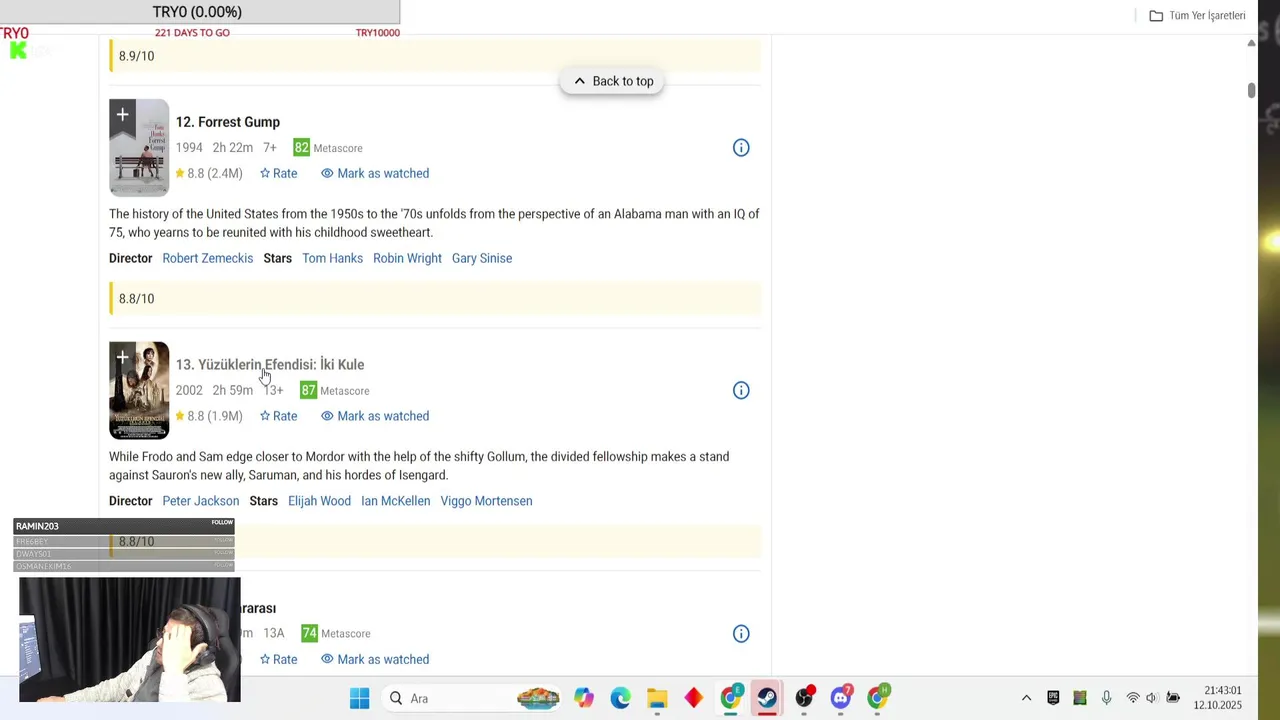Click the Back to top button
1280x720 pixels.
pyautogui.click(x=612, y=81)
